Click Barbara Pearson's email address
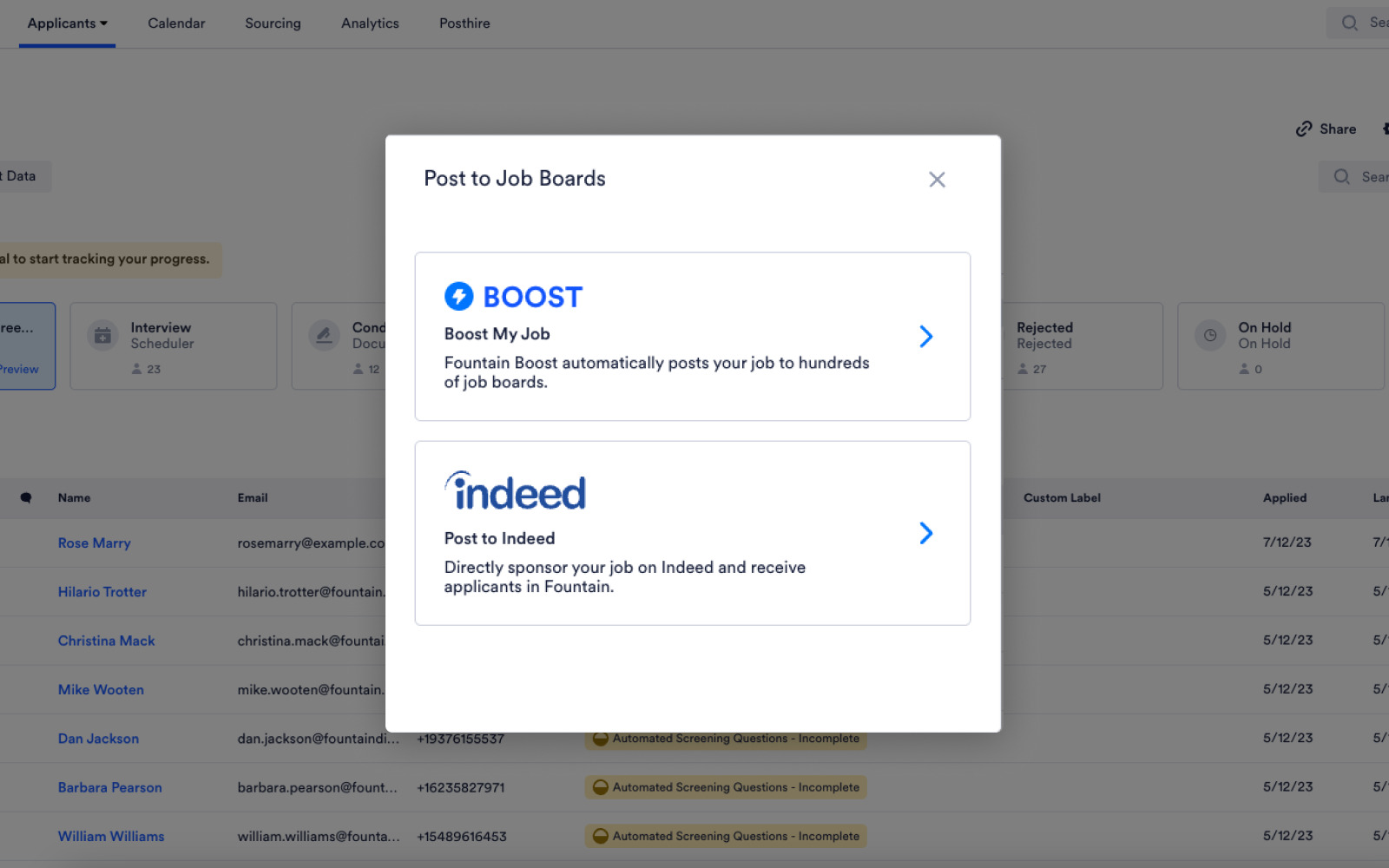The width and height of the screenshot is (1389, 868). click(318, 787)
